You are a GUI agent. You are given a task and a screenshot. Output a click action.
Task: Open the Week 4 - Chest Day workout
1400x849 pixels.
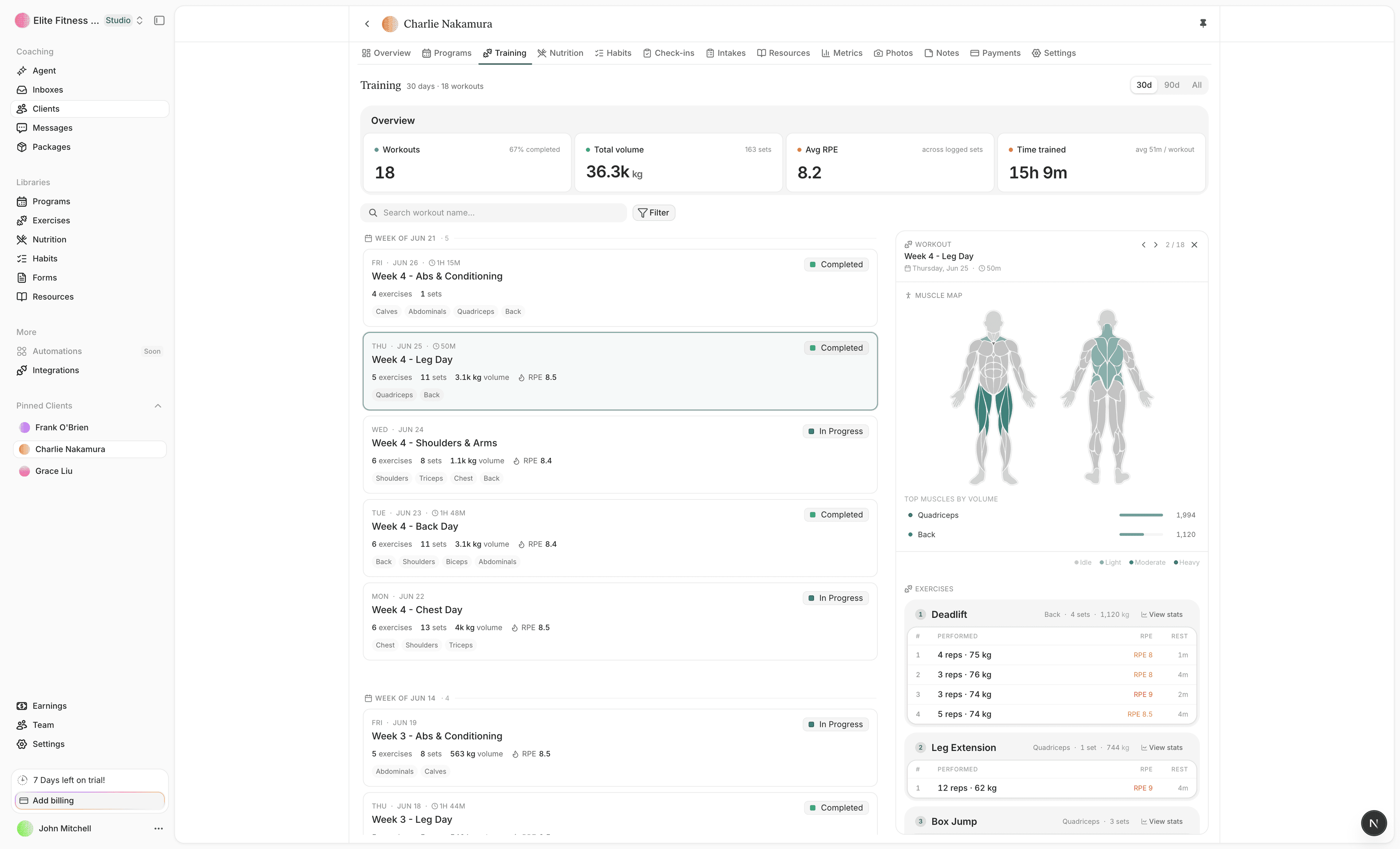coord(620,621)
